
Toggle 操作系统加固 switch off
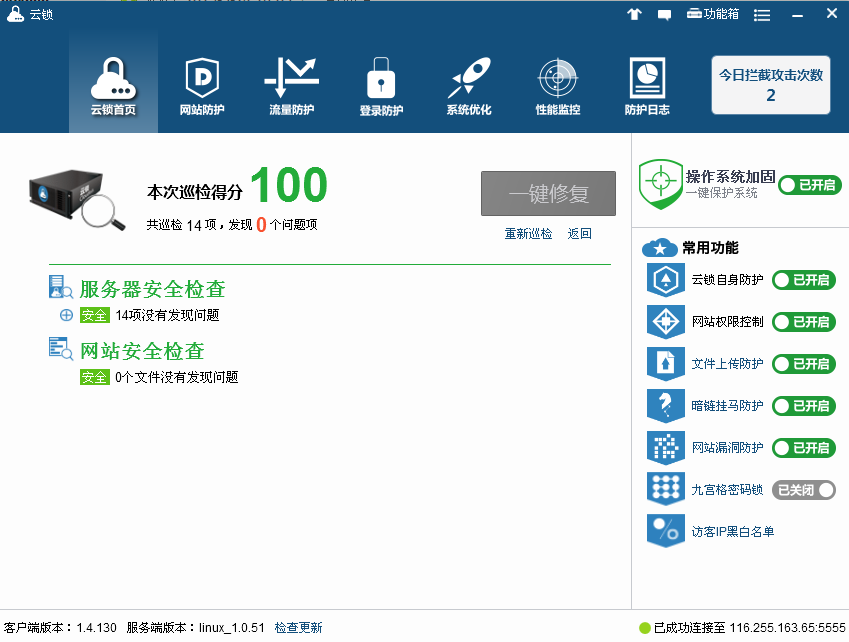[809, 185]
